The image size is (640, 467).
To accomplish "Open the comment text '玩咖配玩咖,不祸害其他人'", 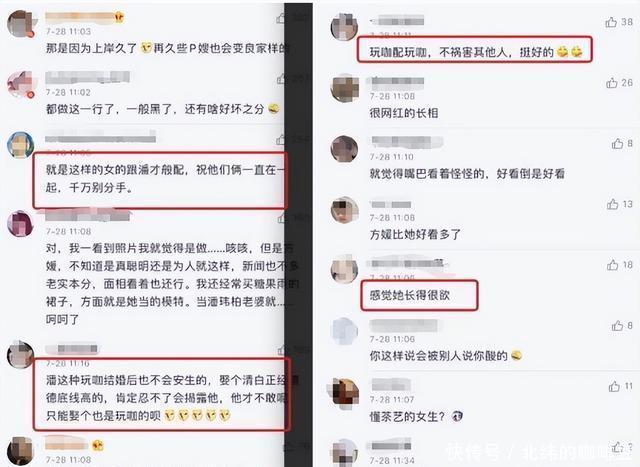I will click(x=461, y=52).
